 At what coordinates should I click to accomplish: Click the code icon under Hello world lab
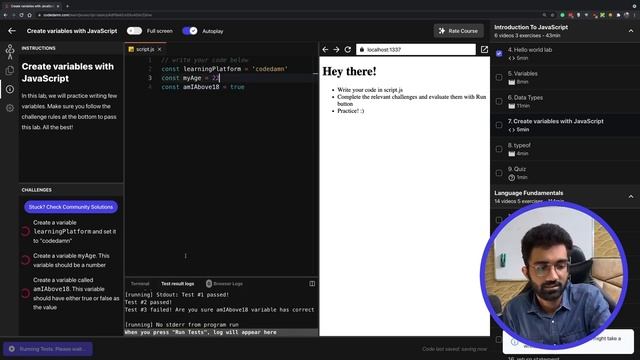pyautogui.click(x=511, y=58)
